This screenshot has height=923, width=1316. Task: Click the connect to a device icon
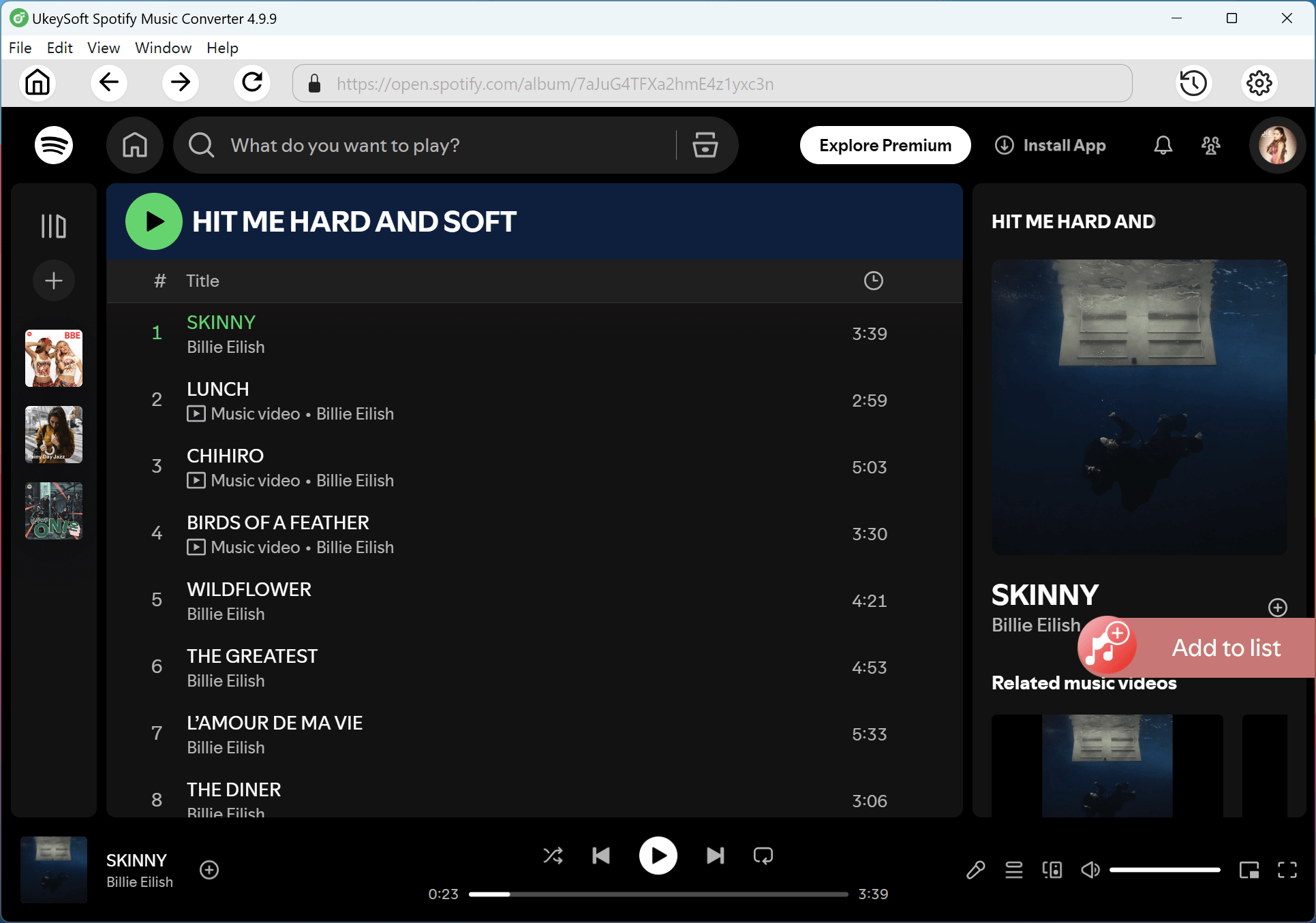(x=1052, y=870)
